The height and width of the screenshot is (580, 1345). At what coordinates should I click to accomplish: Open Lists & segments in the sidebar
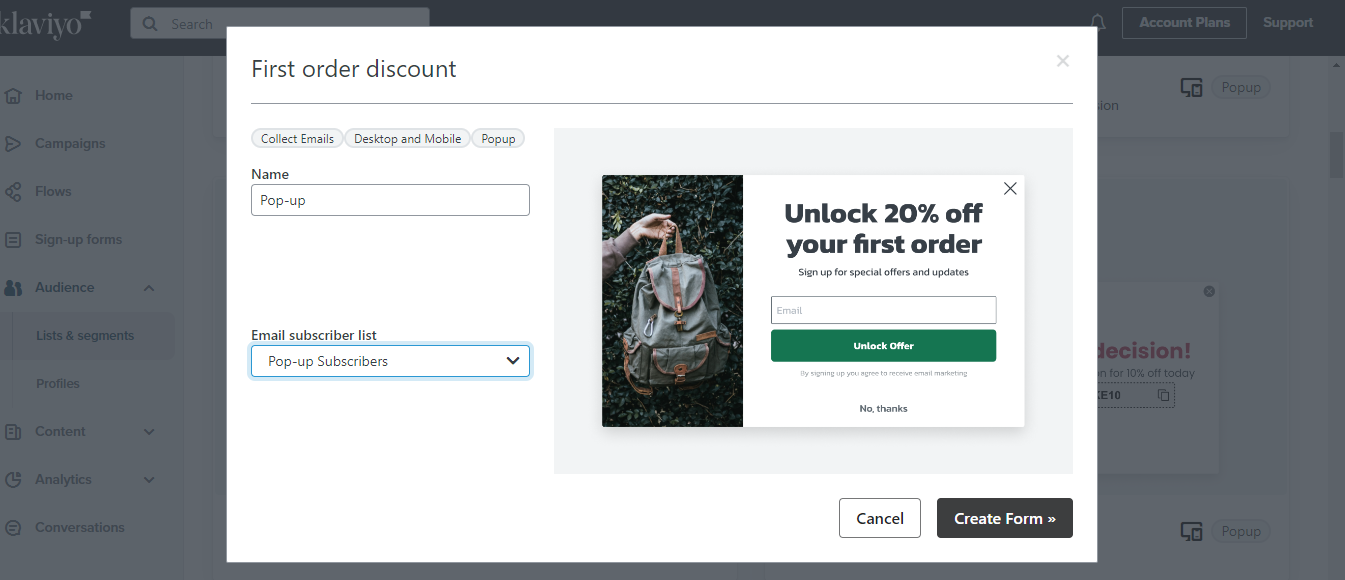coord(85,336)
